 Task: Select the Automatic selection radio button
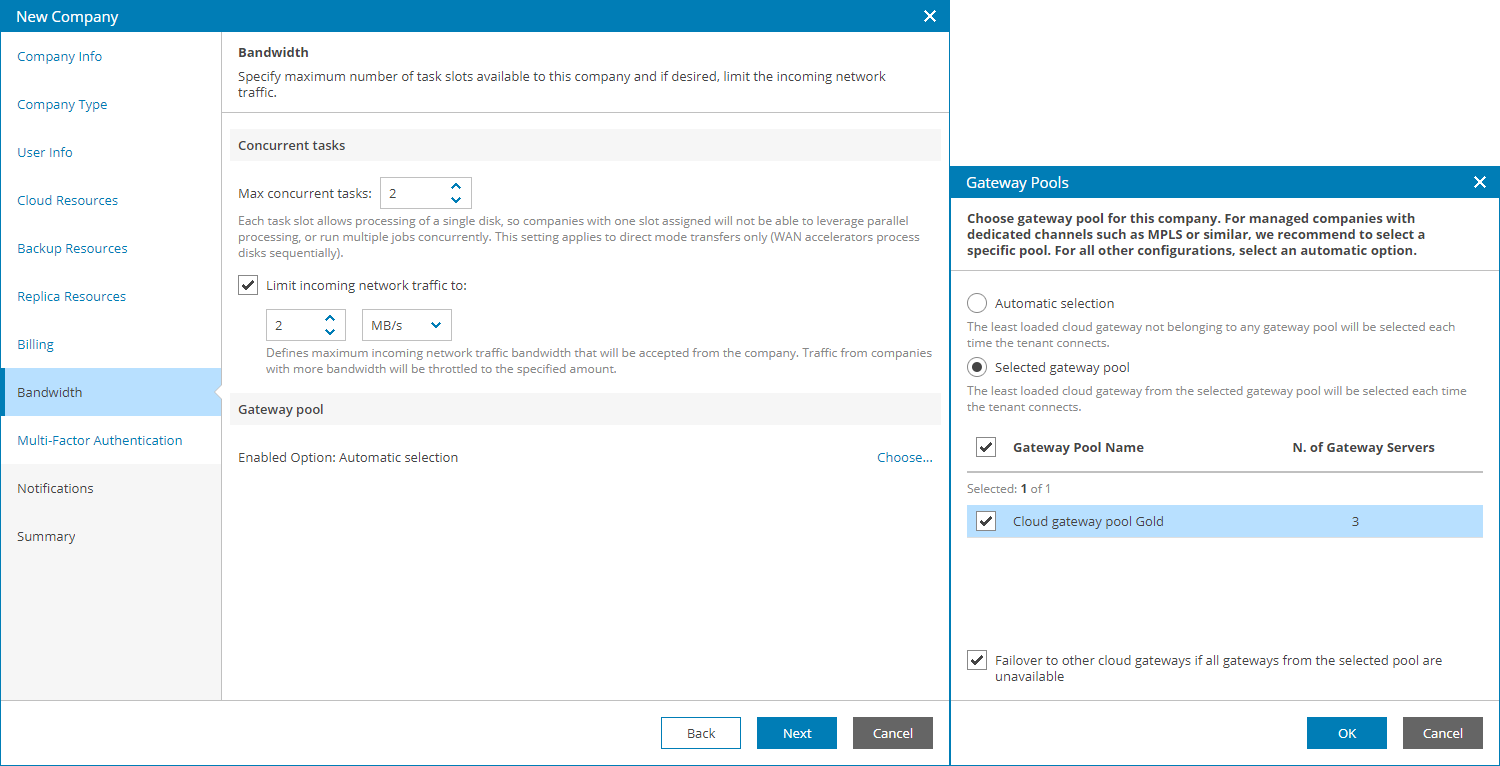[977, 303]
